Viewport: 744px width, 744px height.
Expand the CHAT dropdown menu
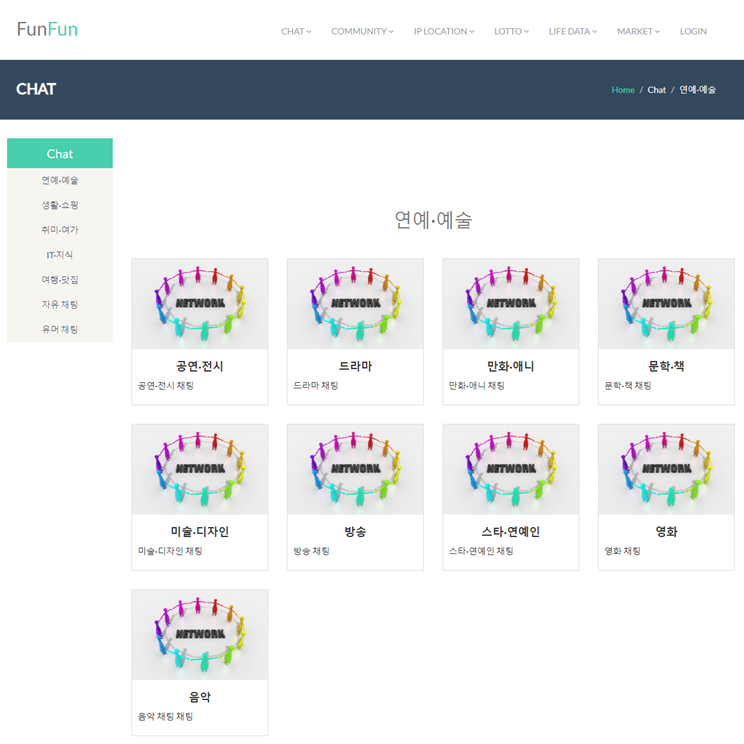click(296, 31)
